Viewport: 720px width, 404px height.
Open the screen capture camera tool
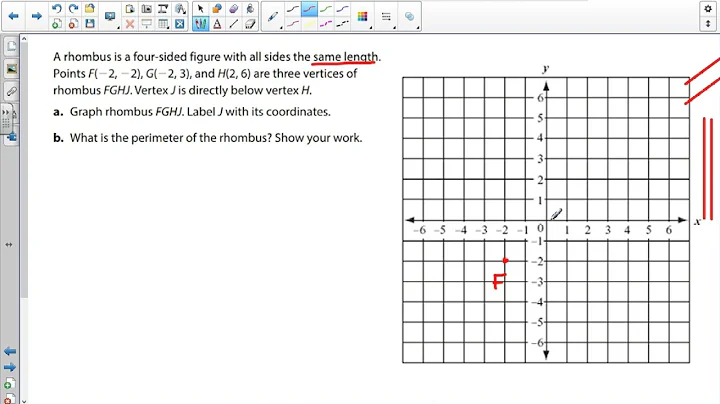146,9
